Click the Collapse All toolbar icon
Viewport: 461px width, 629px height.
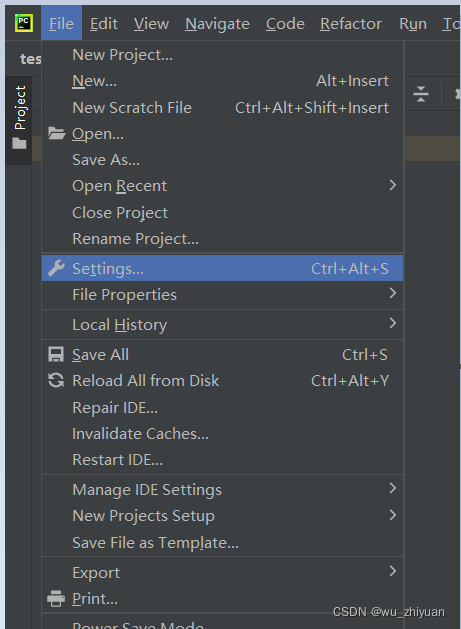tap(421, 94)
